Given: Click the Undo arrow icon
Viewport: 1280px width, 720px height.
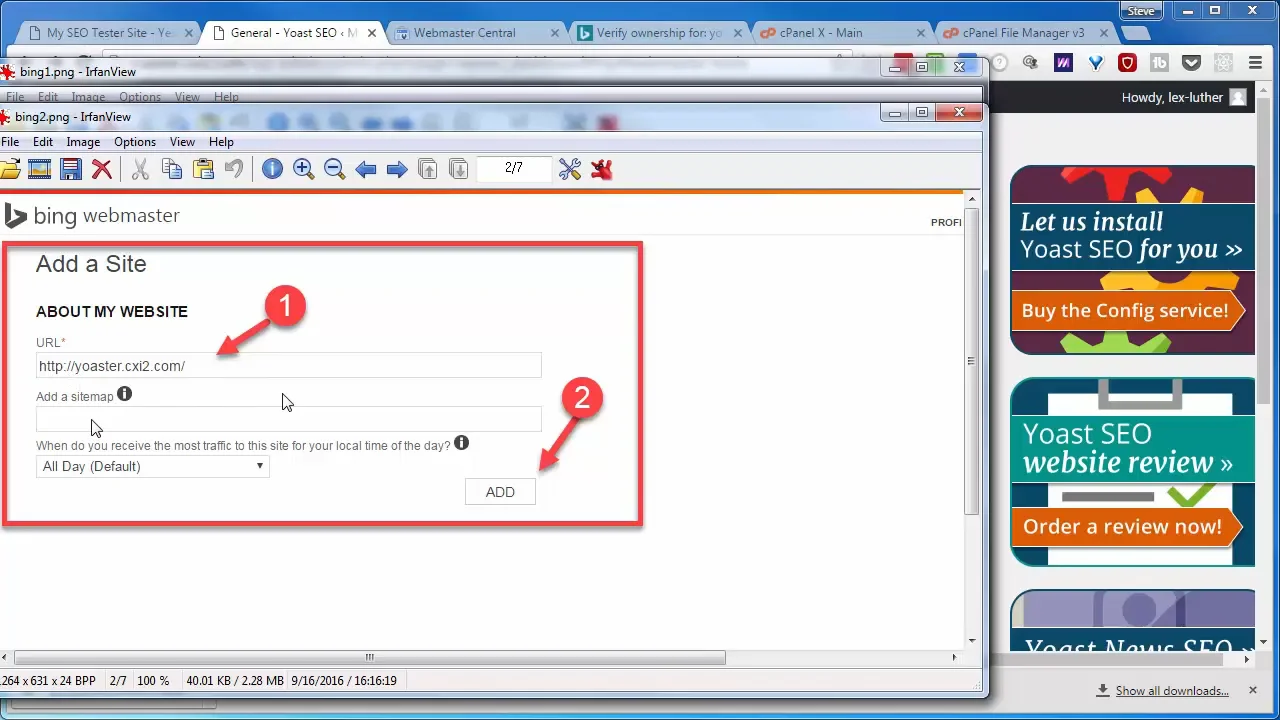Looking at the screenshot, I should point(233,169).
